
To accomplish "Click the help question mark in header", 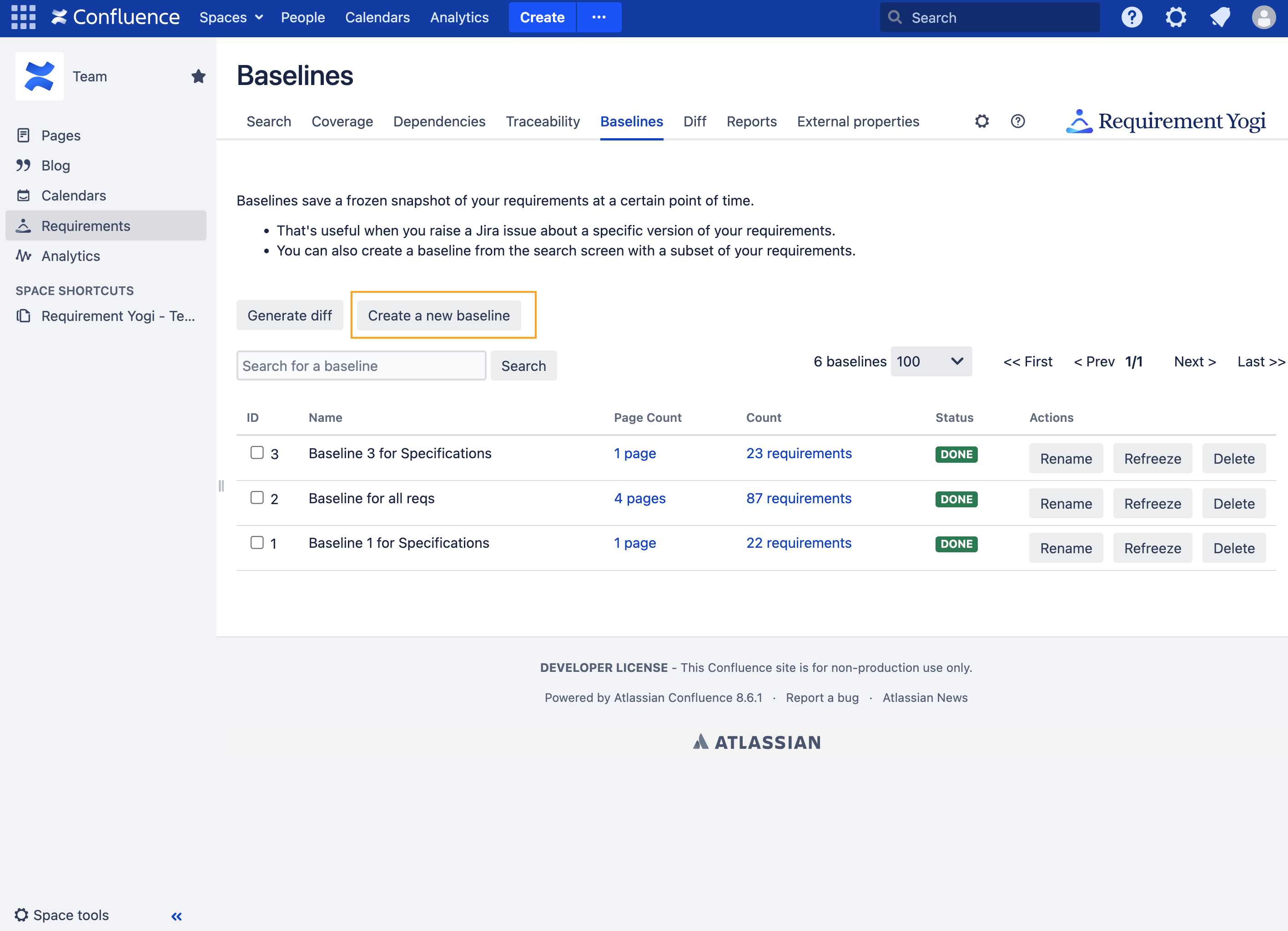I will [1131, 17].
